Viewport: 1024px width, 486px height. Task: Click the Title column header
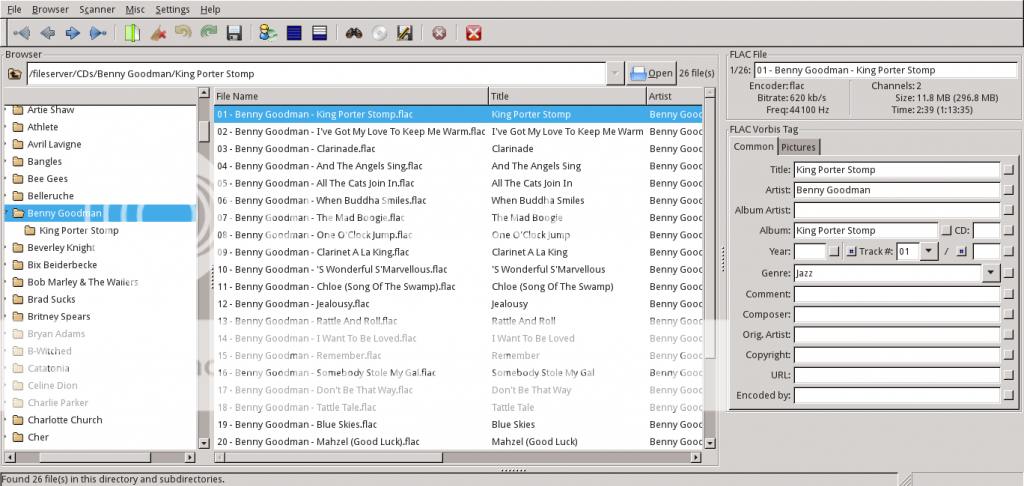pyautogui.click(x=567, y=96)
